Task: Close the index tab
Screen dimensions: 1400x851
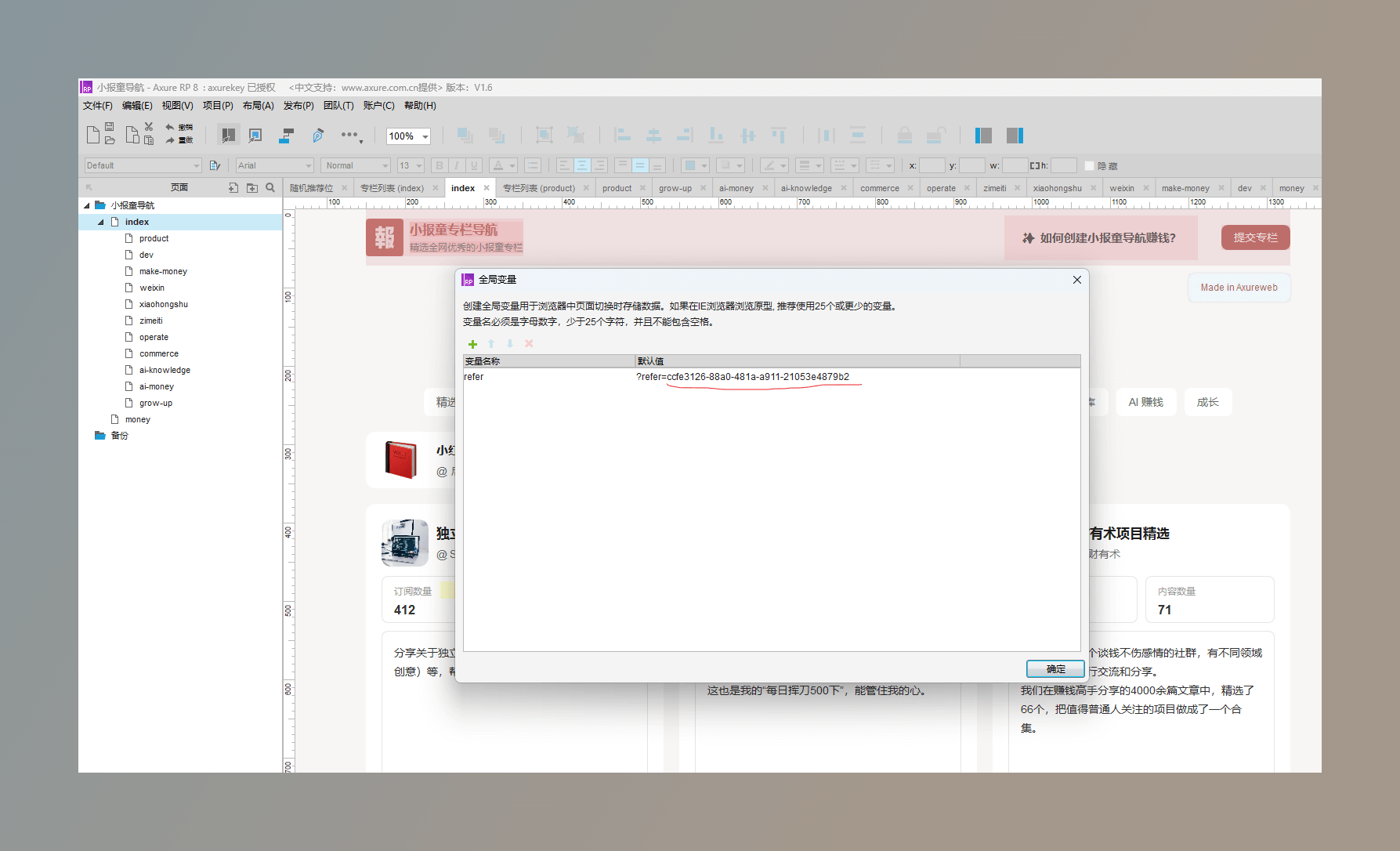Action: coord(487,188)
